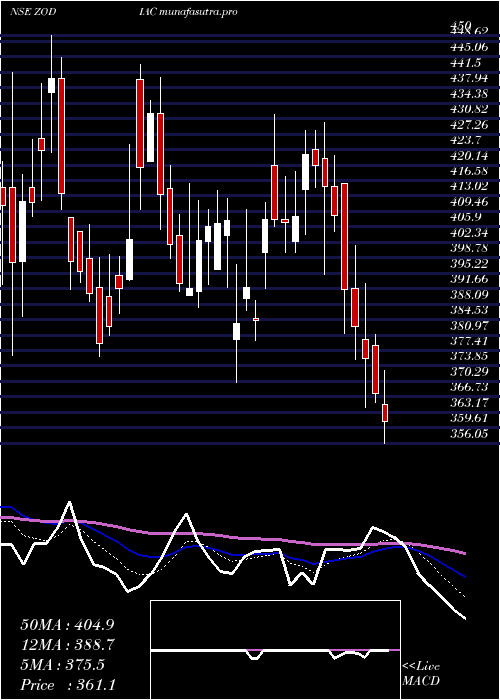
Task: Click the 5MA : 375.5 readout
Action: [x=62, y=665]
